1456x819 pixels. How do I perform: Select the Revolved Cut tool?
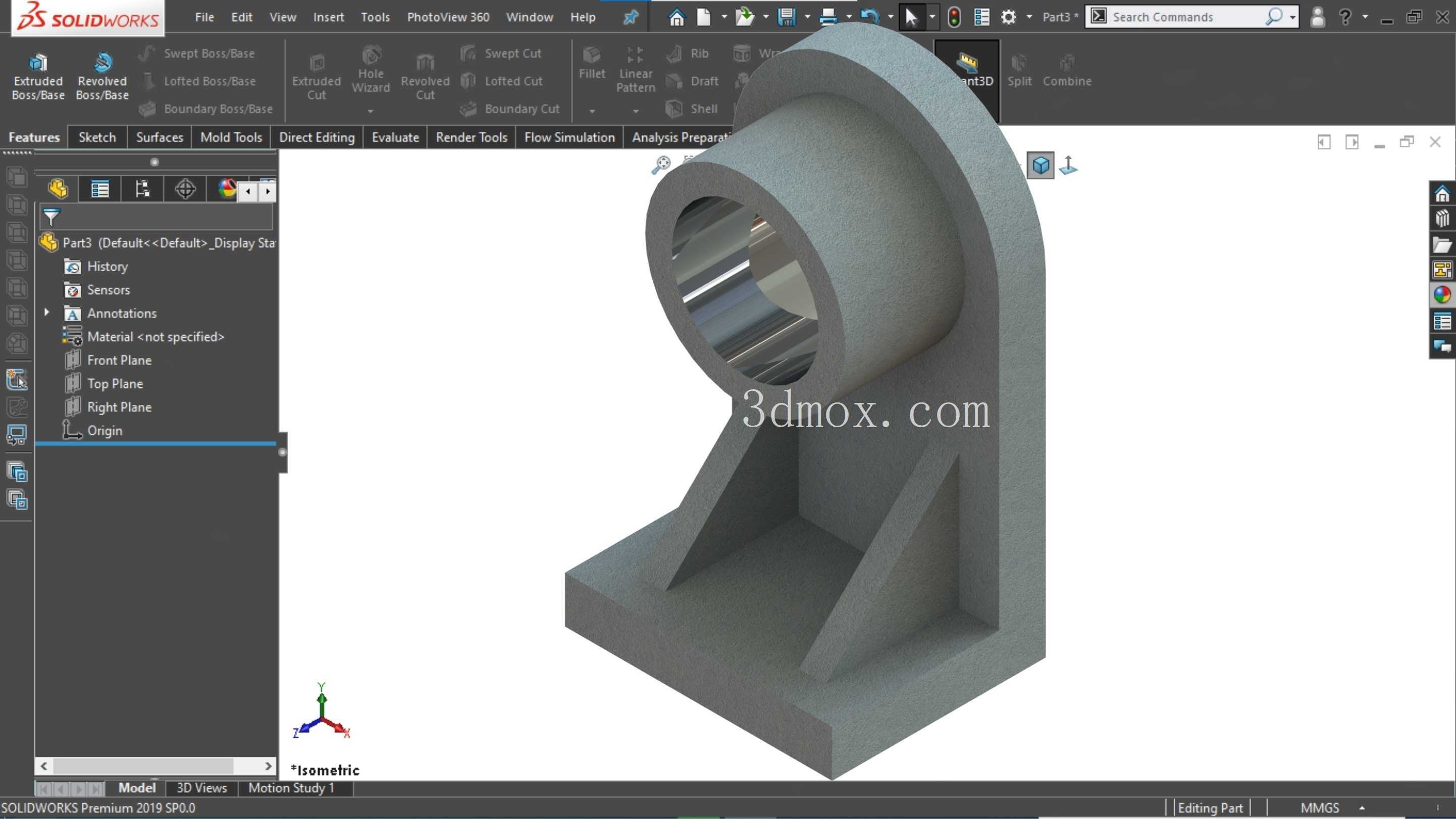point(425,77)
